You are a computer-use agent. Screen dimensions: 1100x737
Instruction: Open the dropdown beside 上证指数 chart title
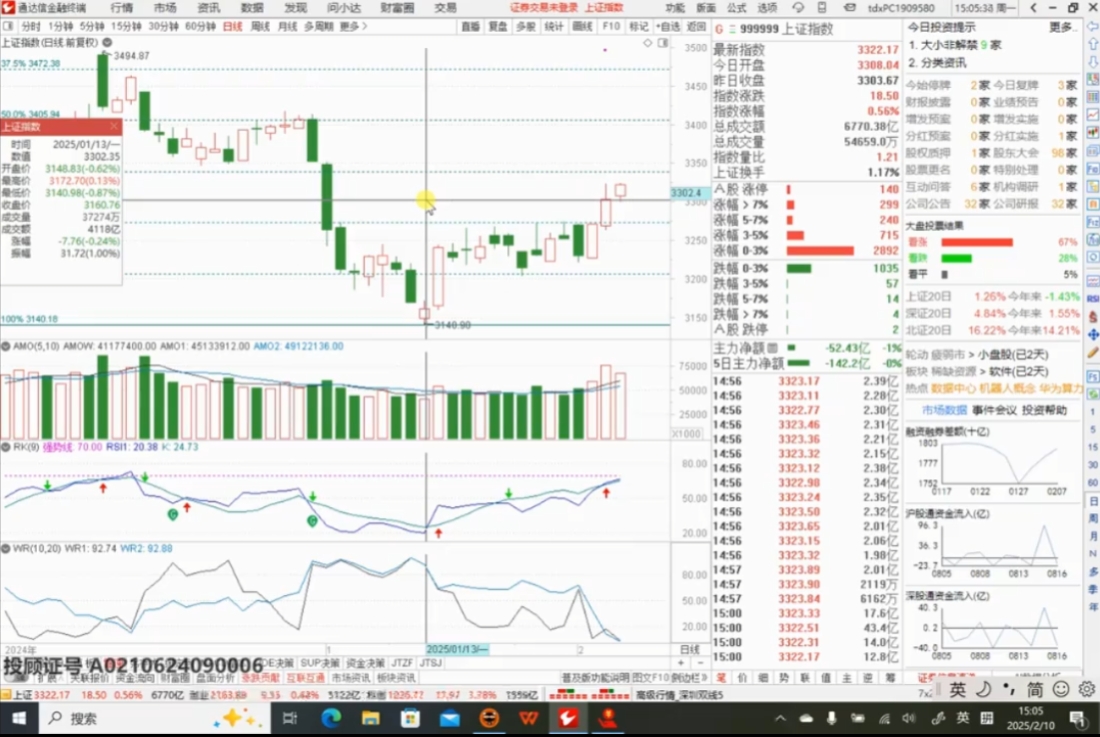tap(105, 43)
